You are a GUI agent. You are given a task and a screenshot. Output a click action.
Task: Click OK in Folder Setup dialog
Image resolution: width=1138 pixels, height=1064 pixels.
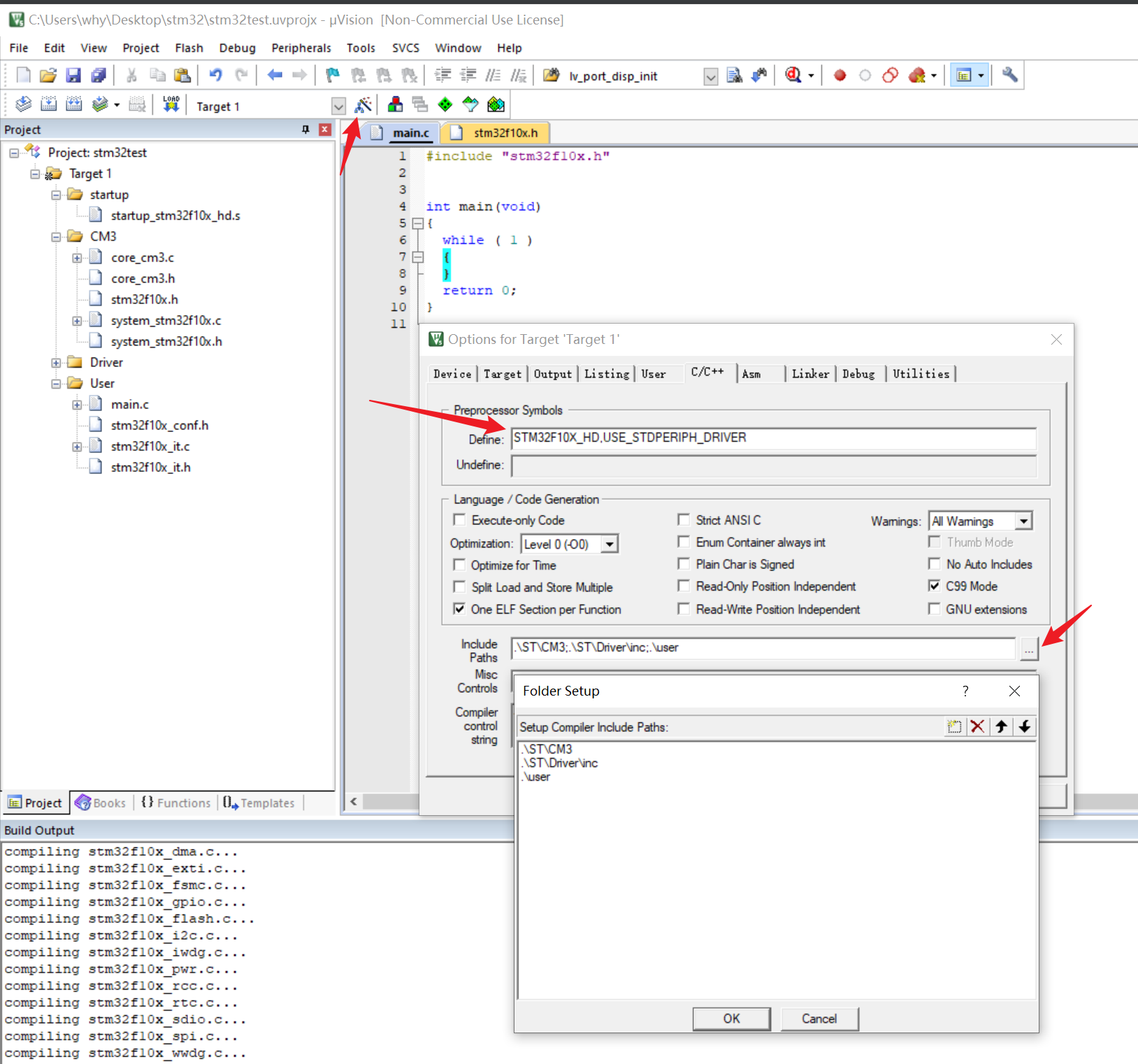[731, 1019]
